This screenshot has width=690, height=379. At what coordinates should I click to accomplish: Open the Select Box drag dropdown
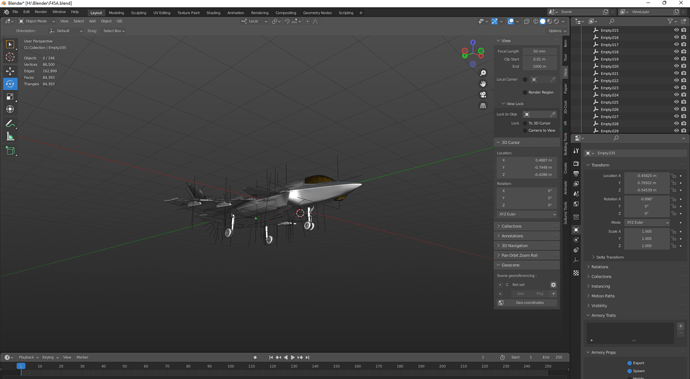(114, 31)
